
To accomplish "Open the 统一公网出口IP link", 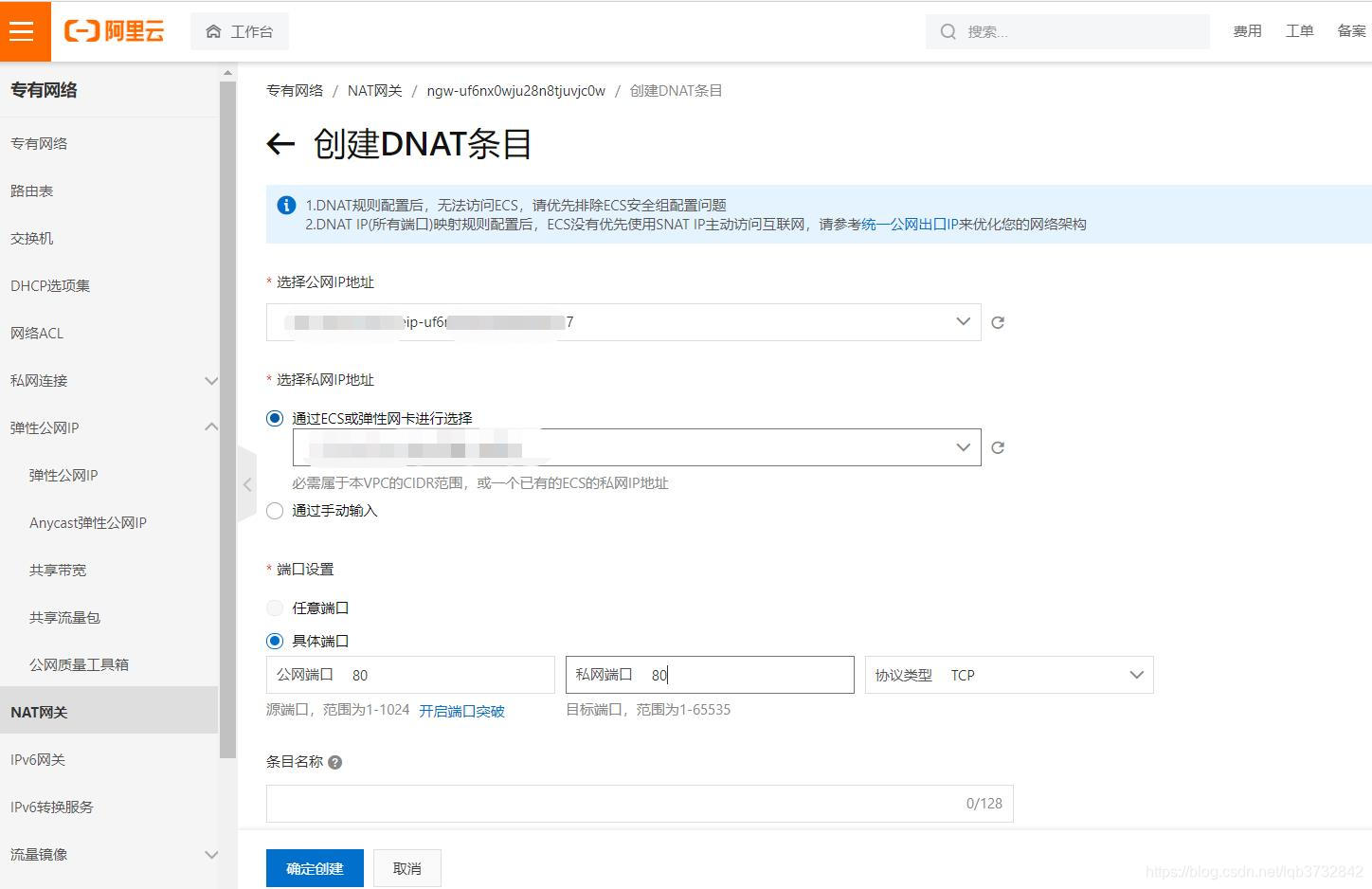I will coord(910,225).
